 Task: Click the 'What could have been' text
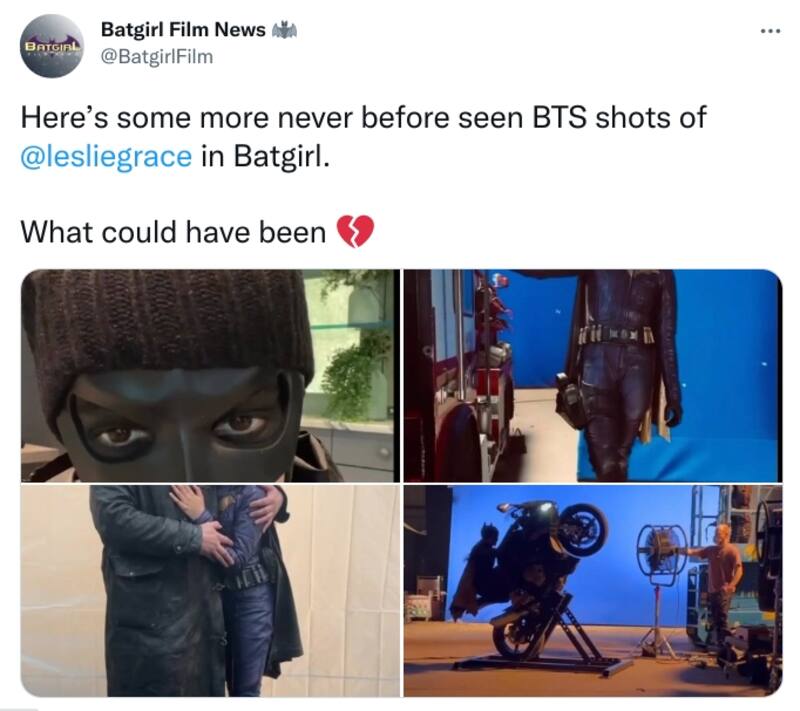[x=173, y=232]
